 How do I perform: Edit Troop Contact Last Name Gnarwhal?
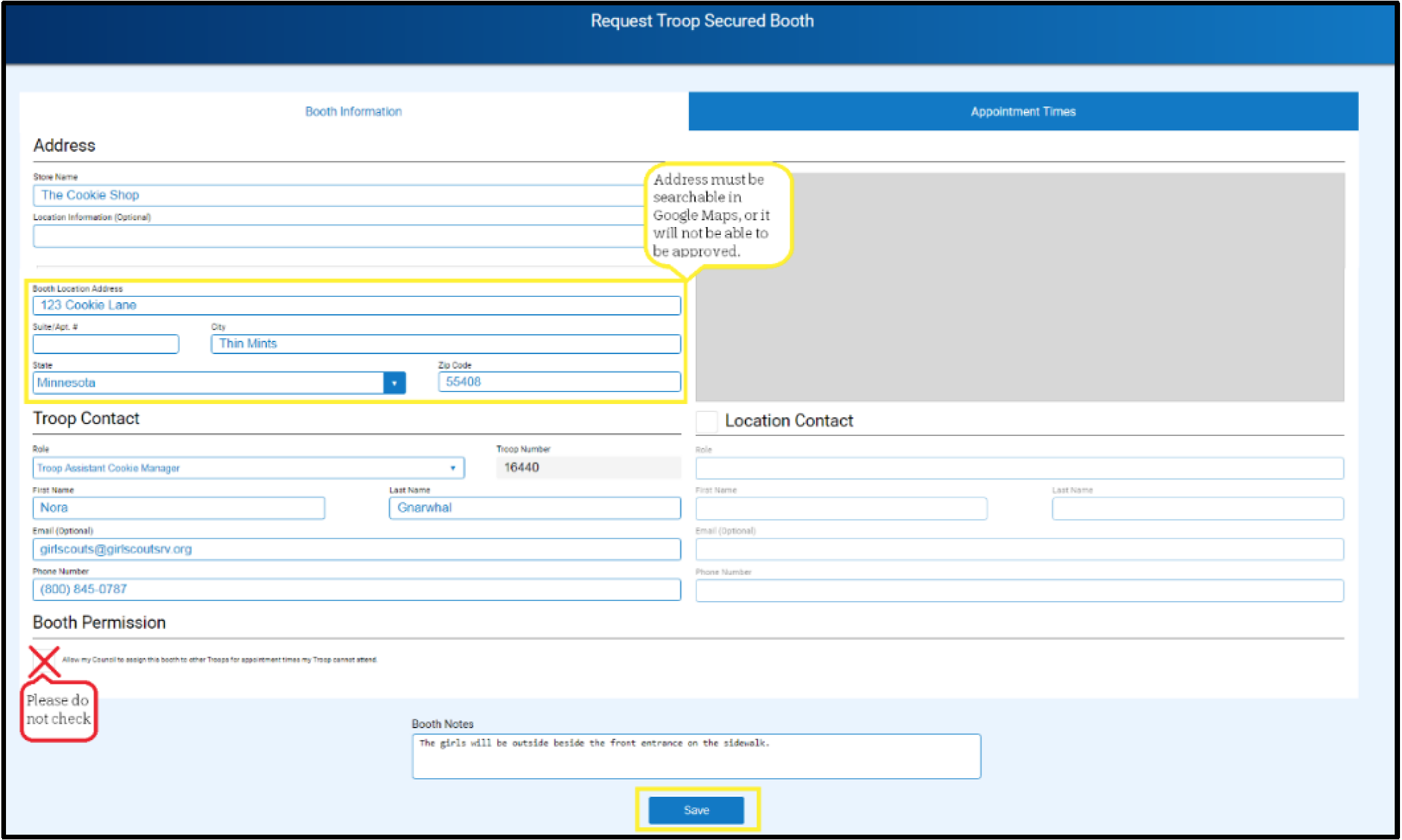[535, 508]
